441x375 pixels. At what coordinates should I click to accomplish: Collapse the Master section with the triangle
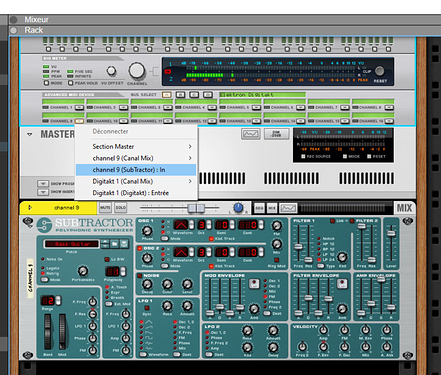pyautogui.click(x=30, y=135)
